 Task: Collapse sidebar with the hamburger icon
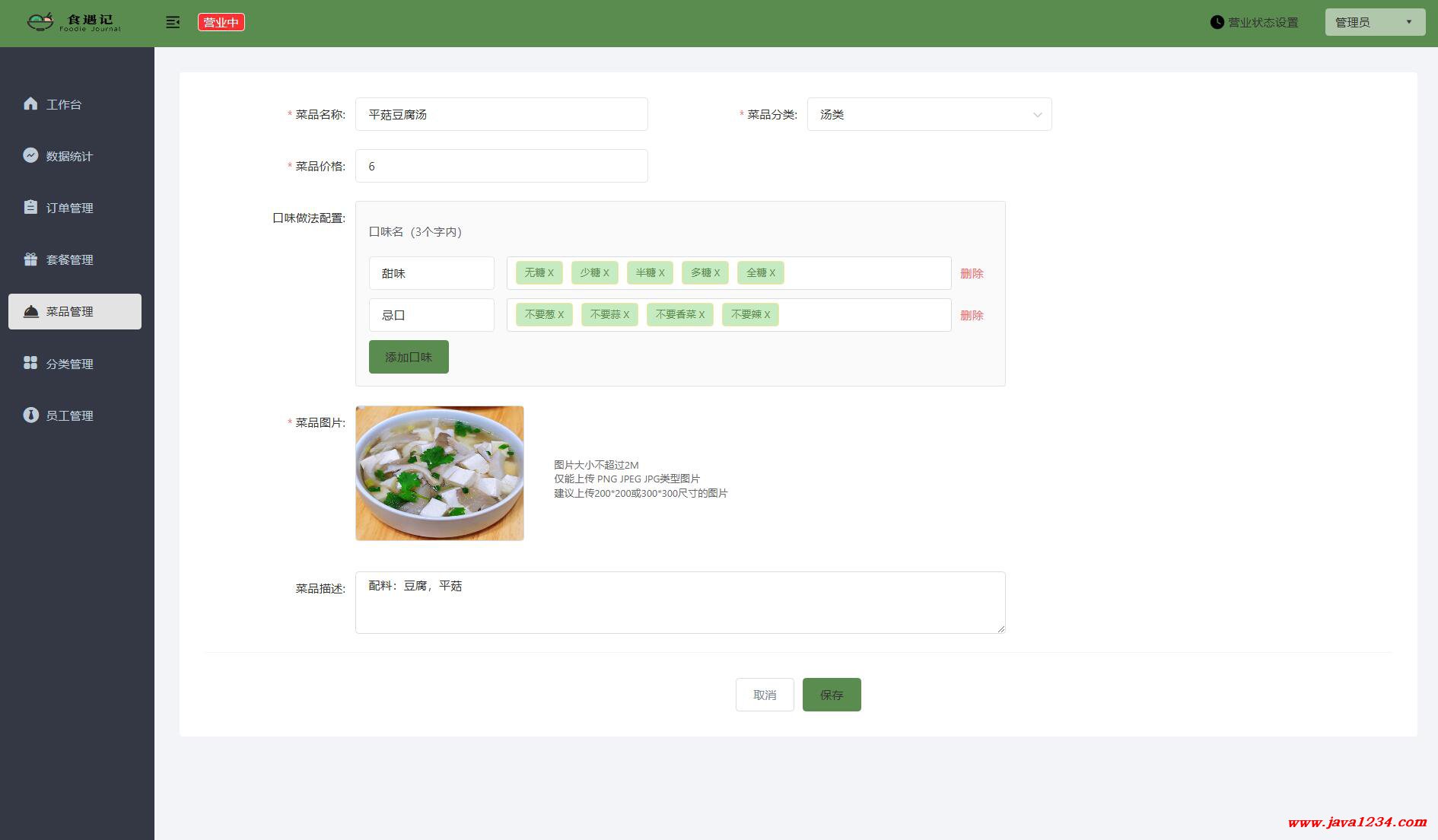click(173, 22)
